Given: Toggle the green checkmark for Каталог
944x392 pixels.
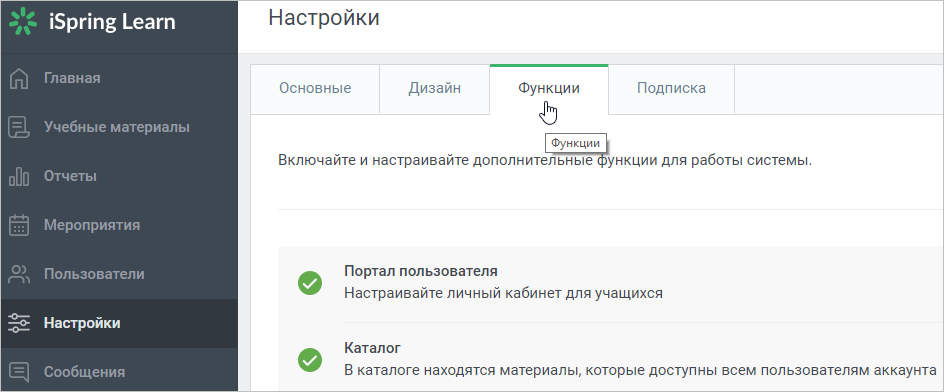Looking at the screenshot, I should [310, 359].
